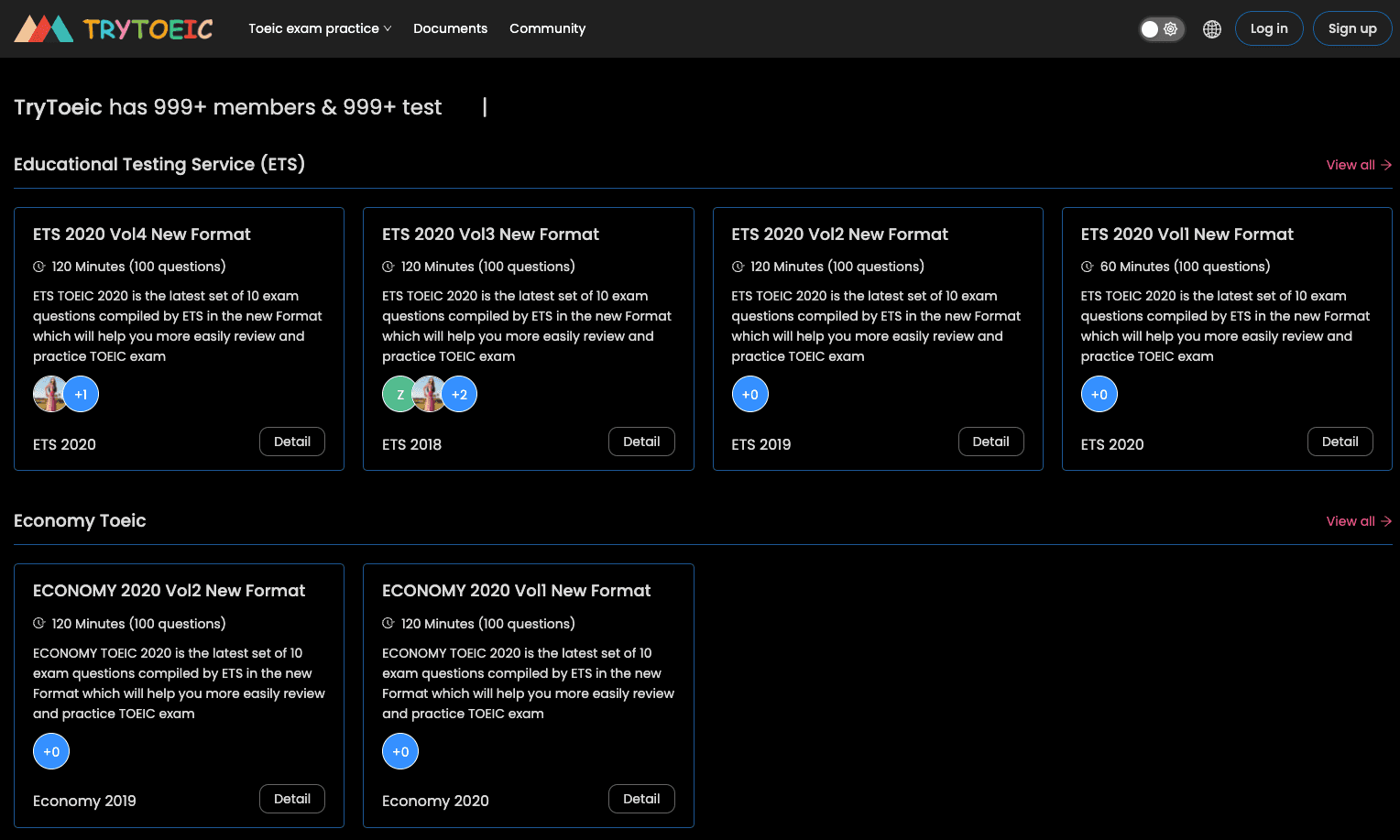The width and height of the screenshot is (1400, 840).
Task: Click the Economy 2020 category label
Action: tap(435, 801)
